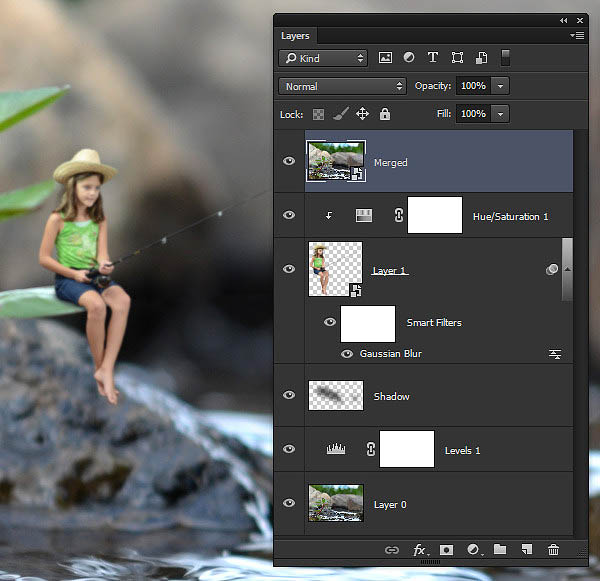The image size is (600, 581).
Task: Create a new group folder
Action: pos(499,550)
